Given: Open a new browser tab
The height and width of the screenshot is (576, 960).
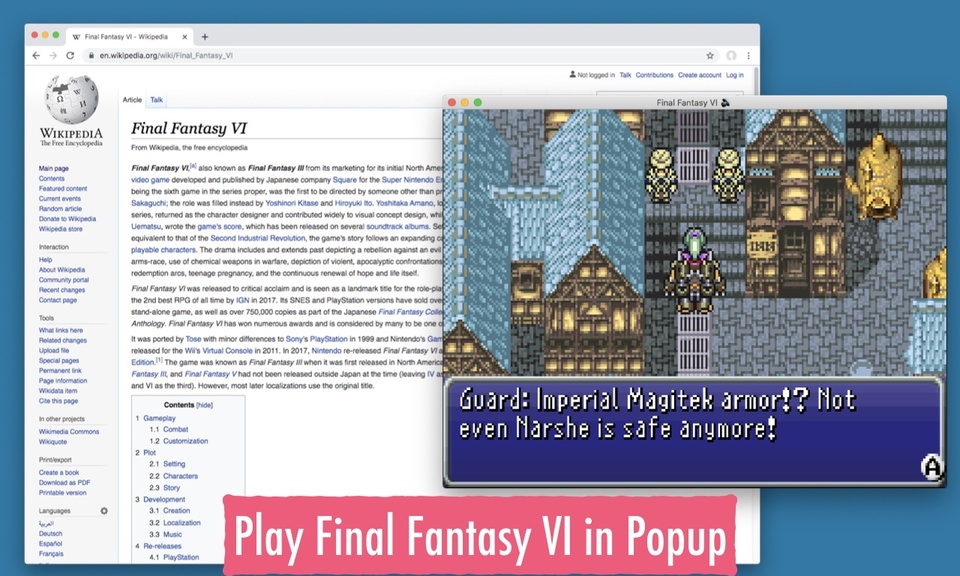Looking at the screenshot, I should click(x=205, y=37).
